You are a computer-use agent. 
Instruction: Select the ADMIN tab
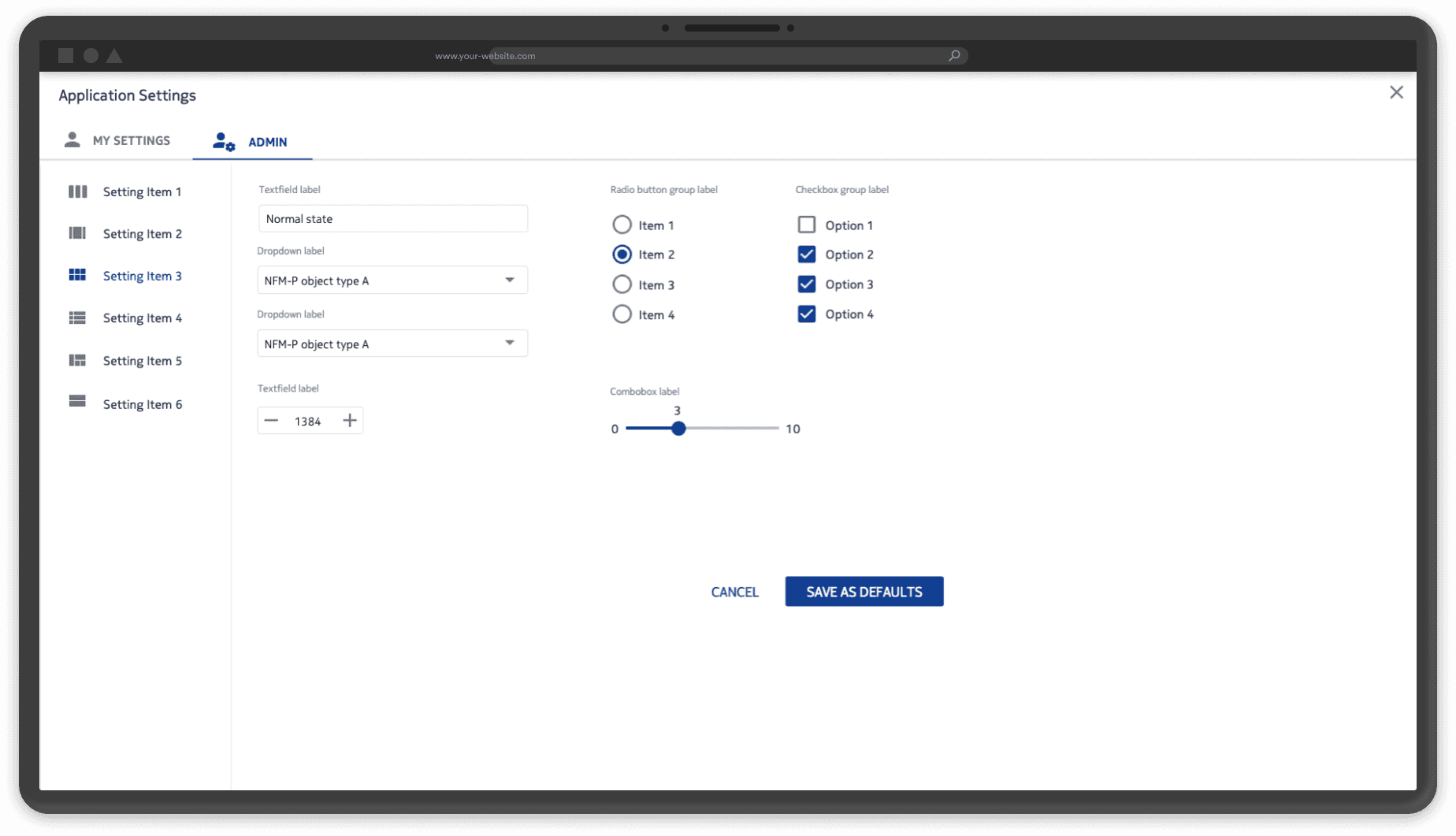pyautogui.click(x=268, y=142)
